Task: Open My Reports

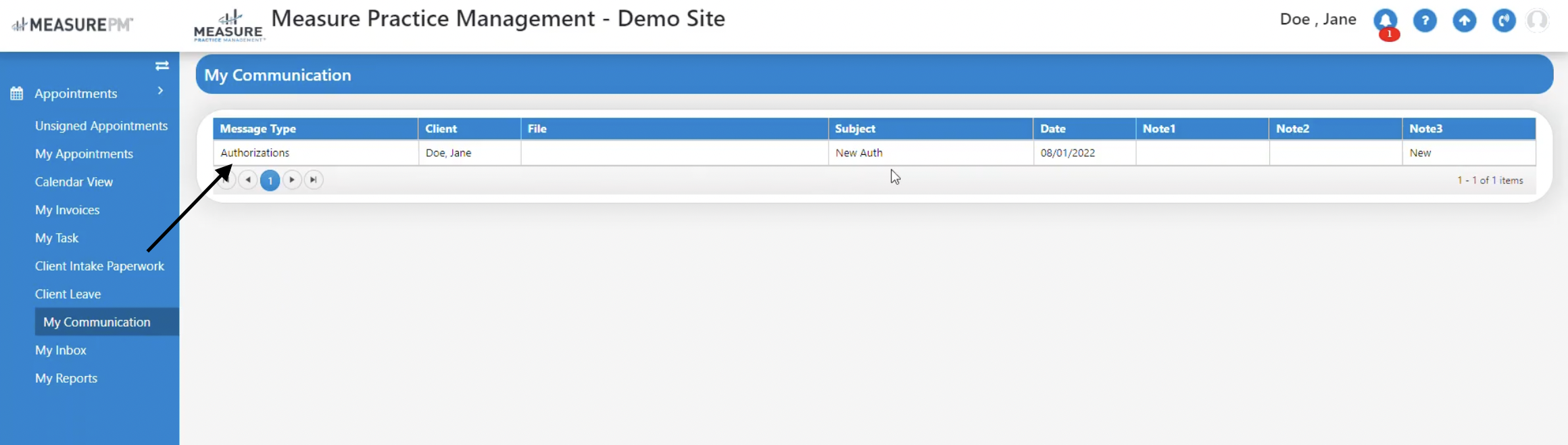Action: 66,379
